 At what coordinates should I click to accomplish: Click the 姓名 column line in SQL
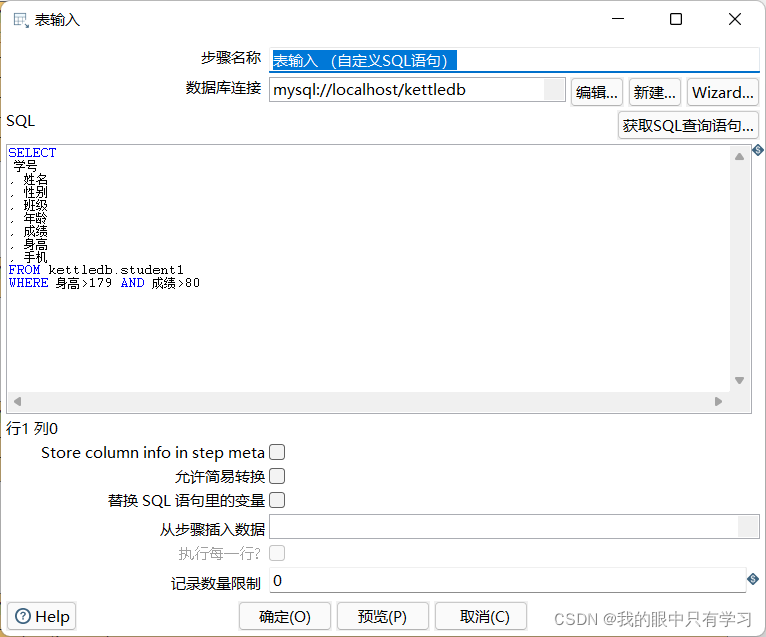(36, 179)
